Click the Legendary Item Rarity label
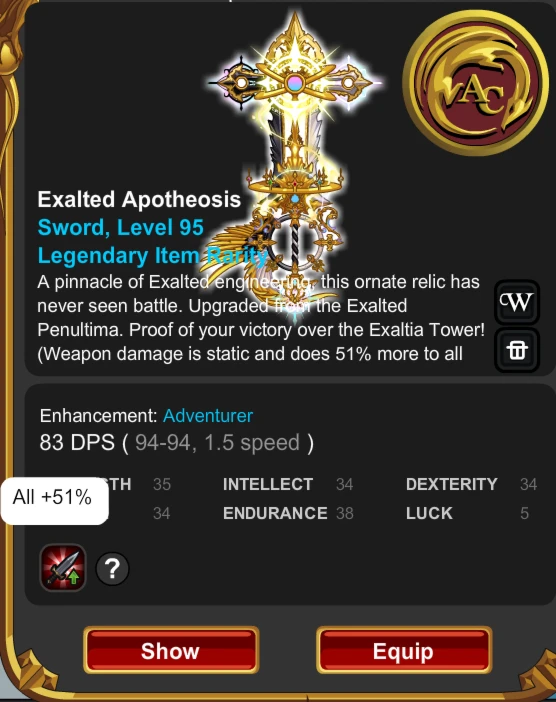 coord(153,256)
